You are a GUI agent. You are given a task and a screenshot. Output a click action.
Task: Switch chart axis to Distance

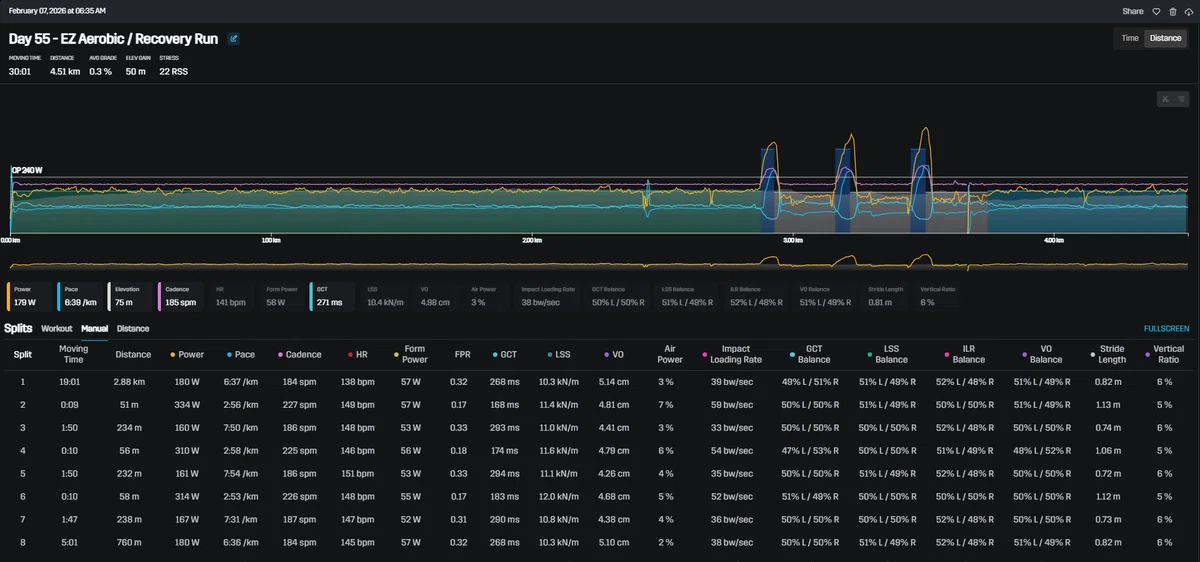[1165, 38]
